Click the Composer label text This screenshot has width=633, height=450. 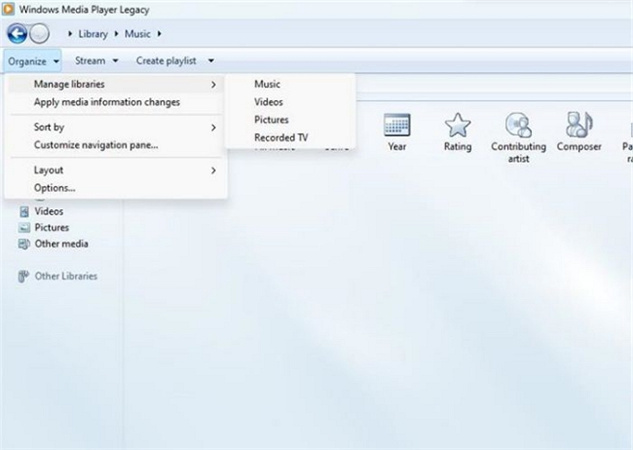(579, 147)
